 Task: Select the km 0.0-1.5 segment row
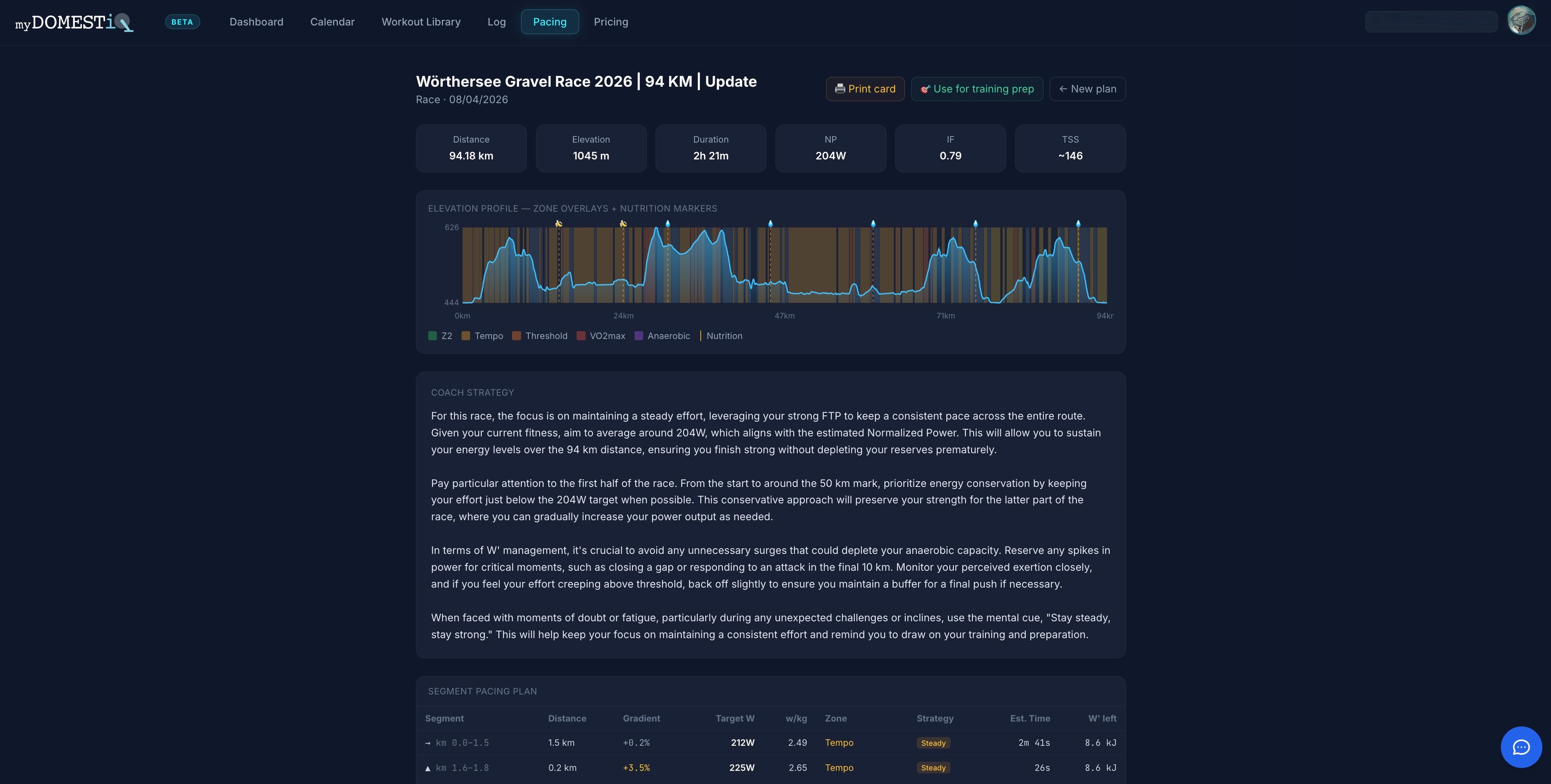(x=771, y=743)
